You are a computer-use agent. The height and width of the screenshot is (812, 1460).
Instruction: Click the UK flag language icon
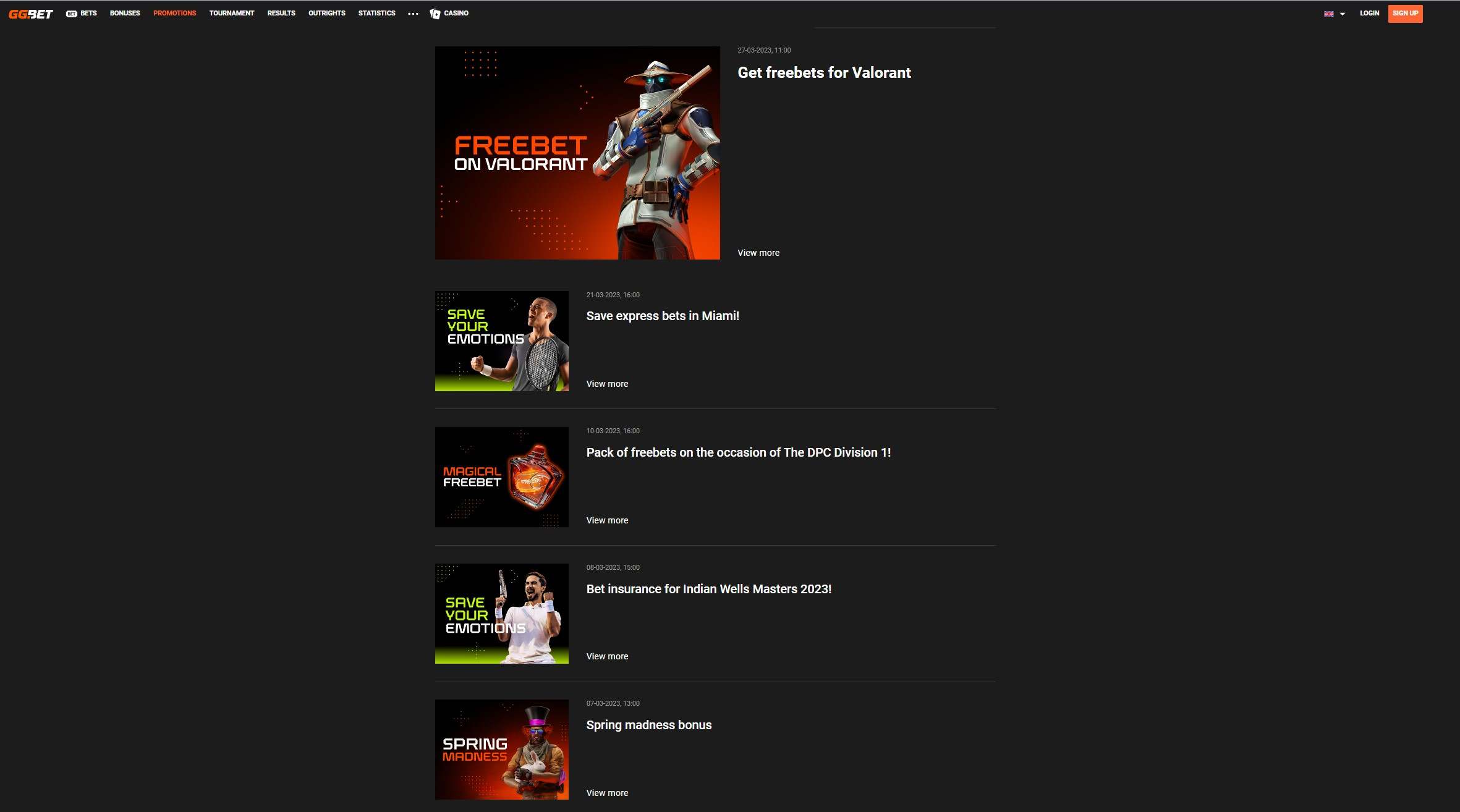(1328, 14)
